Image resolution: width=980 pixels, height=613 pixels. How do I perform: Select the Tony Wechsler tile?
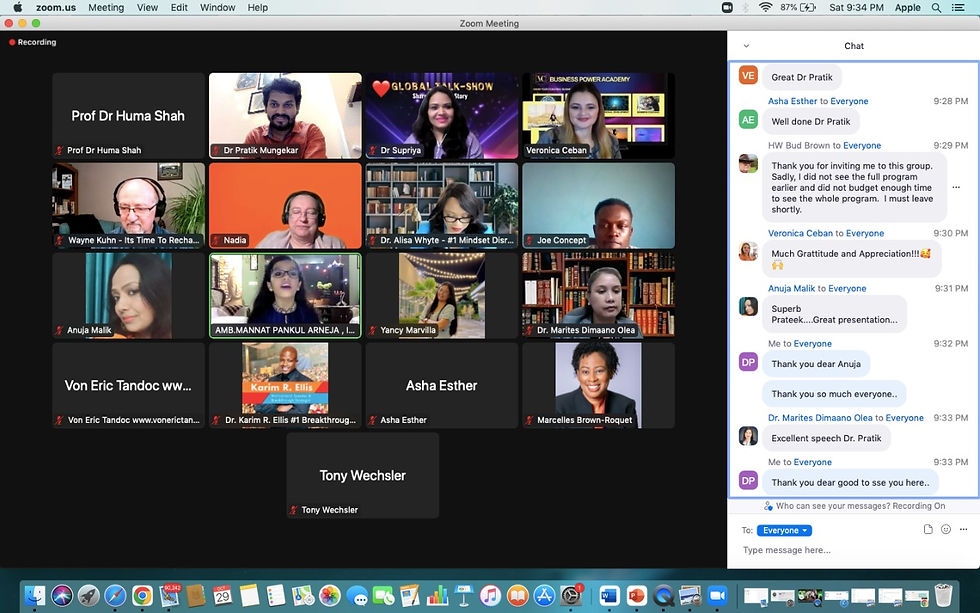pos(362,476)
